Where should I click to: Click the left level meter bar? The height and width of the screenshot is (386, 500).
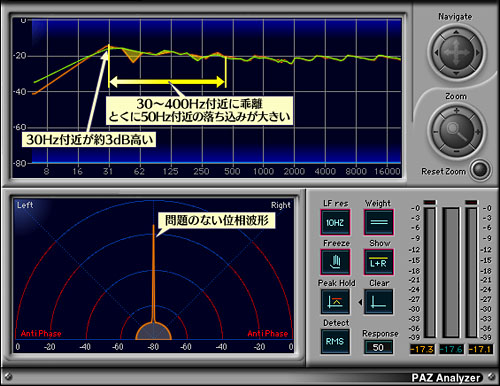tap(429, 272)
